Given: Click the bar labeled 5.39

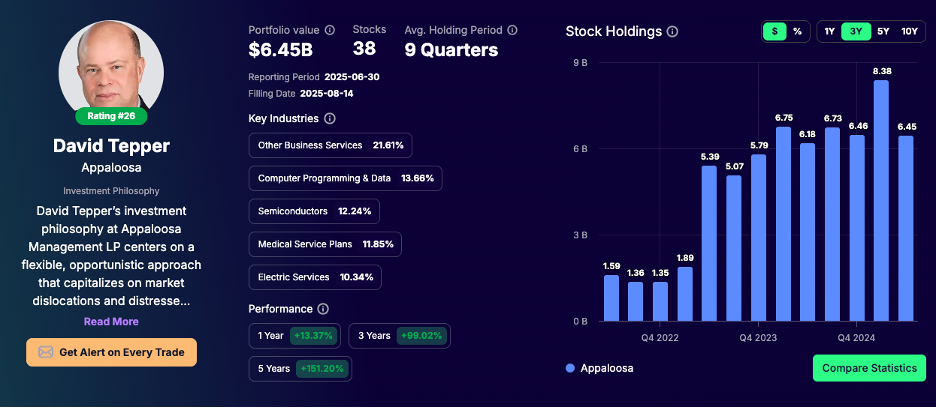Looking at the screenshot, I should [709, 244].
